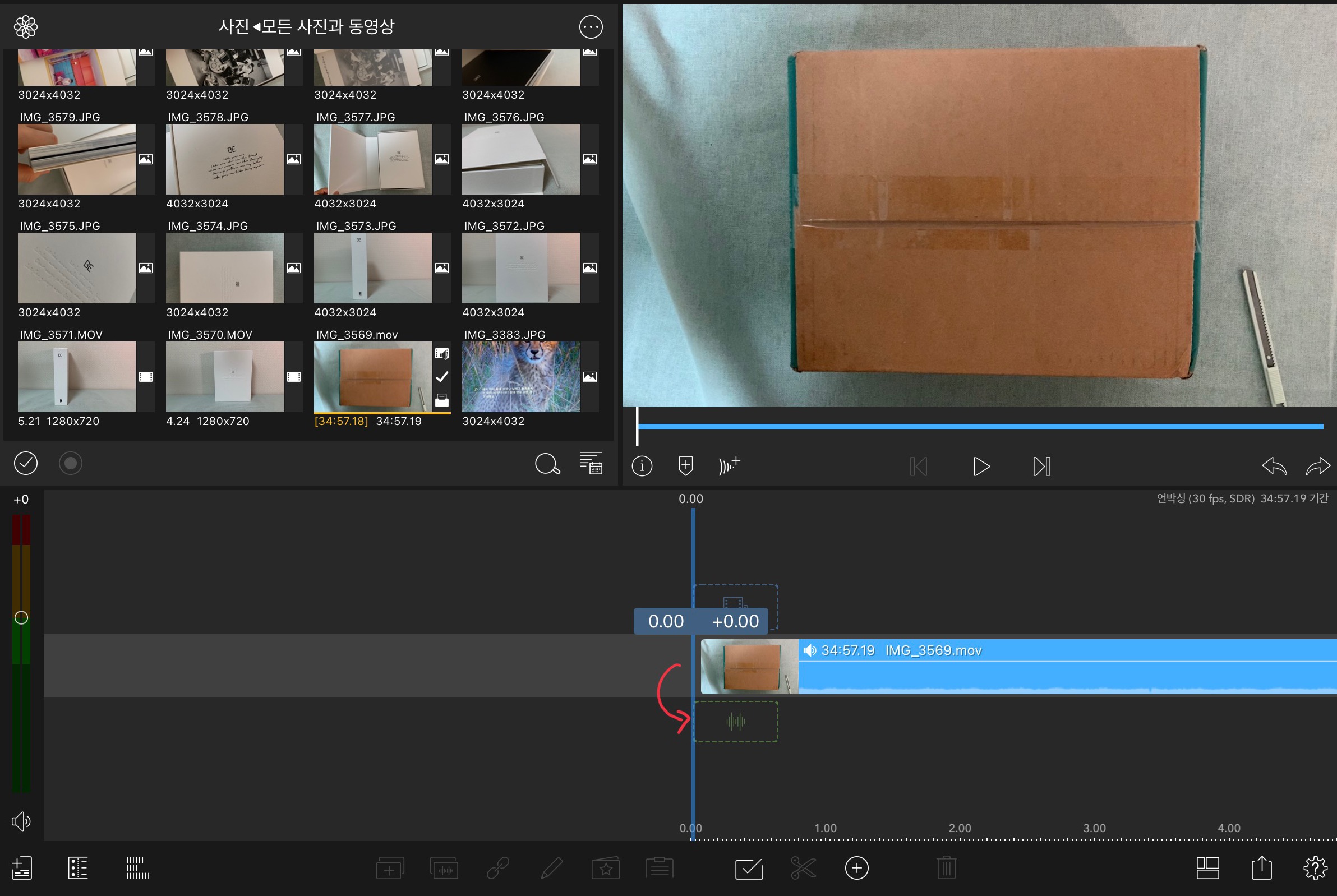
Task: Toggle the select-all checkmark circle
Action: coord(26,463)
